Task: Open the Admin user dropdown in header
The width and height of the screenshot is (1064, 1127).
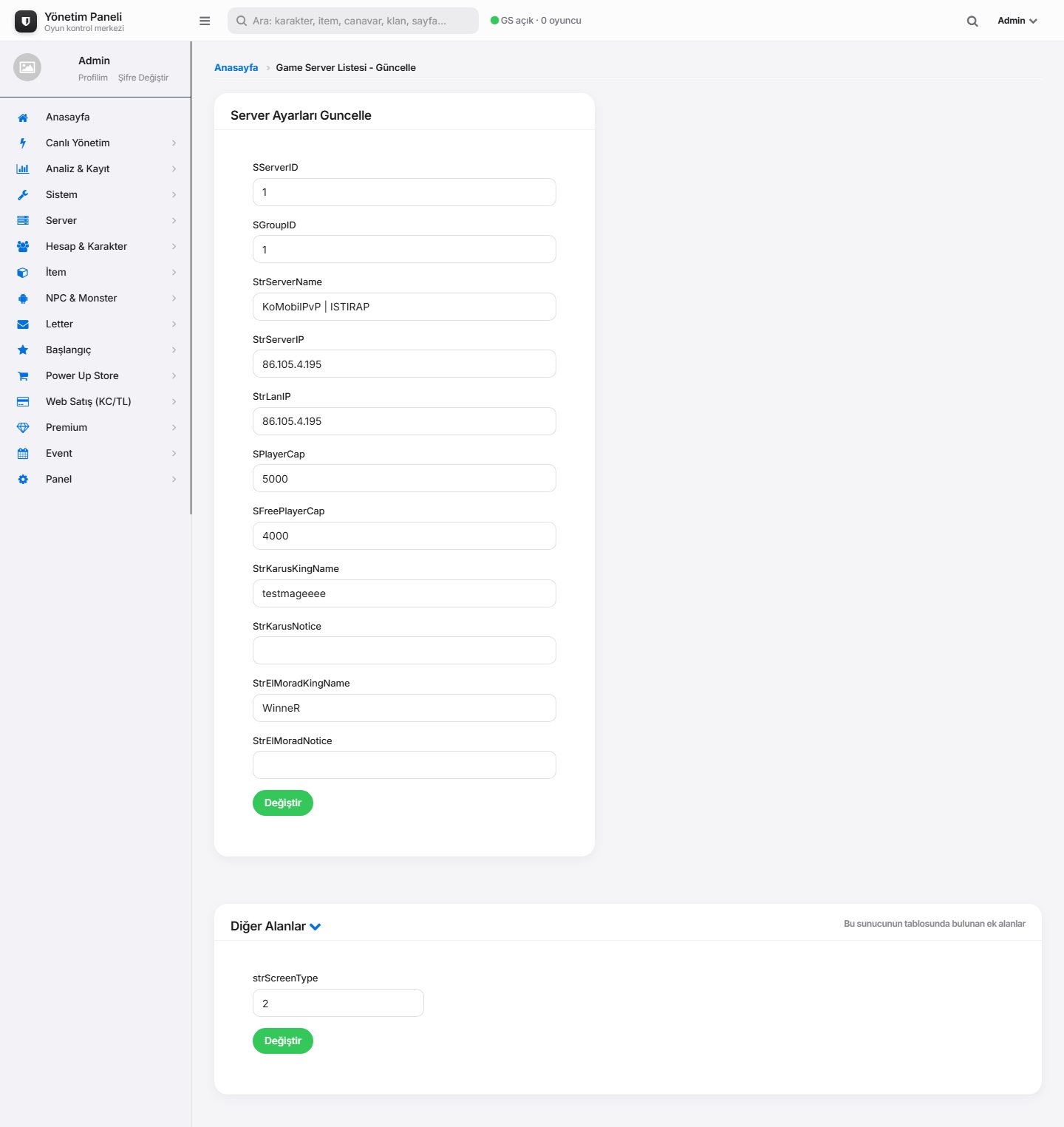Action: click(x=1017, y=21)
